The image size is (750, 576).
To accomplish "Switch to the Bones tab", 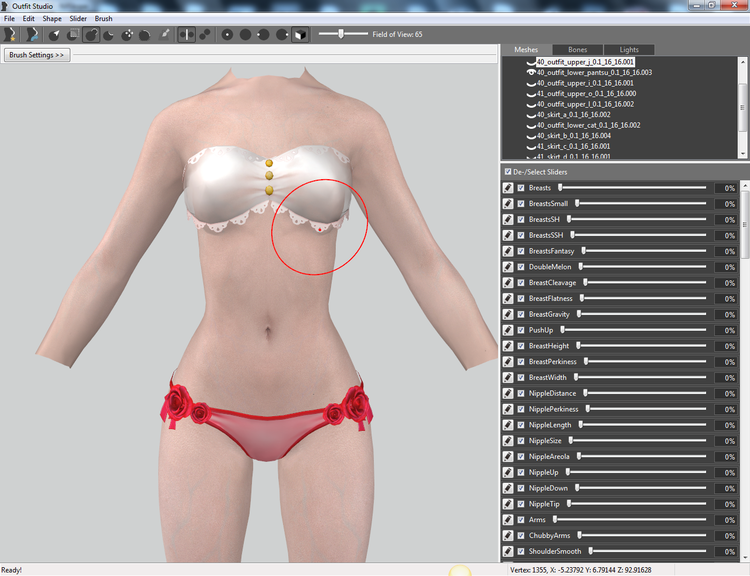I will 577,50.
